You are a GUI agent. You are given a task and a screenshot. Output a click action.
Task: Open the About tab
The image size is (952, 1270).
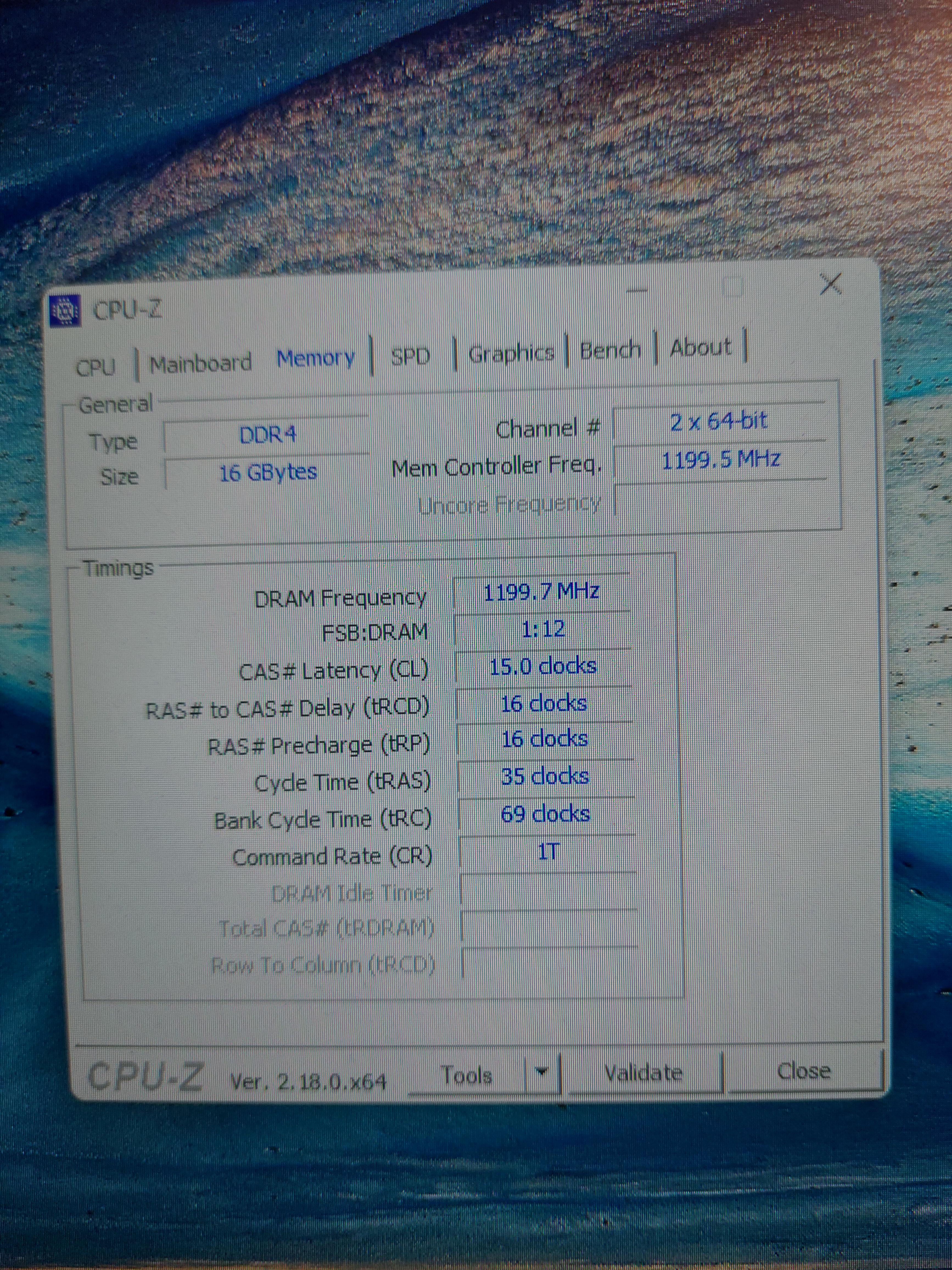(700, 347)
